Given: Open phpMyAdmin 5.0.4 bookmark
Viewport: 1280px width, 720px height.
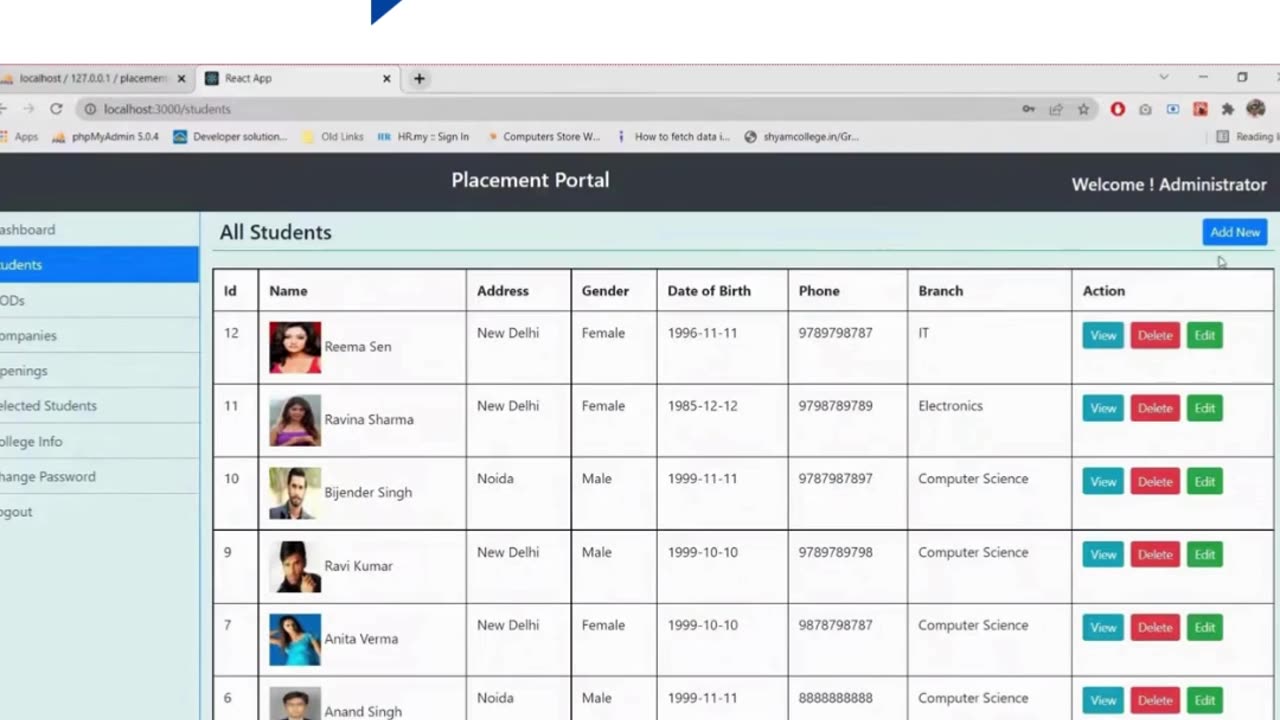Looking at the screenshot, I should coord(105,137).
